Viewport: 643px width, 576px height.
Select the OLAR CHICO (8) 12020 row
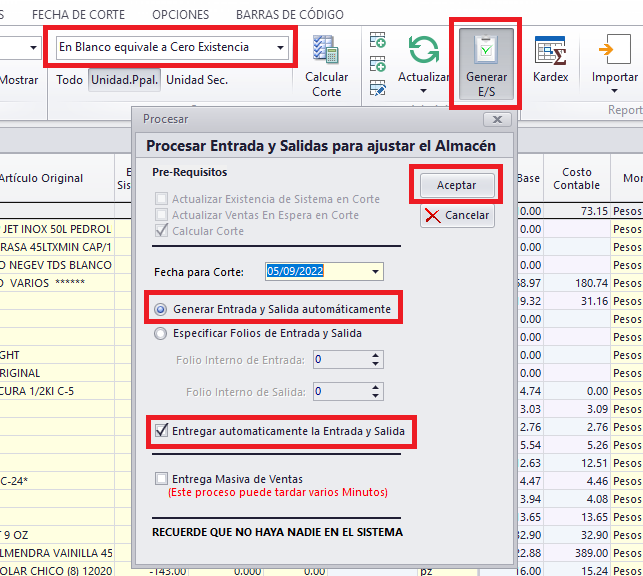point(56,570)
